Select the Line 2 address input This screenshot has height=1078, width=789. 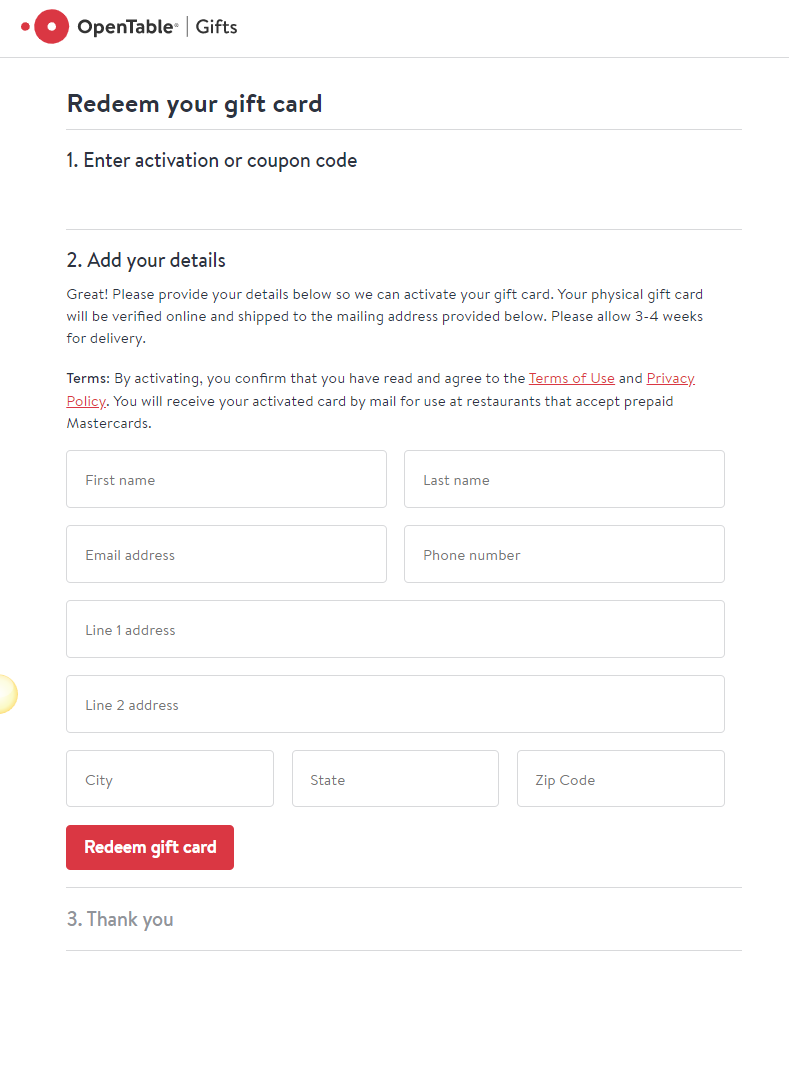395,704
